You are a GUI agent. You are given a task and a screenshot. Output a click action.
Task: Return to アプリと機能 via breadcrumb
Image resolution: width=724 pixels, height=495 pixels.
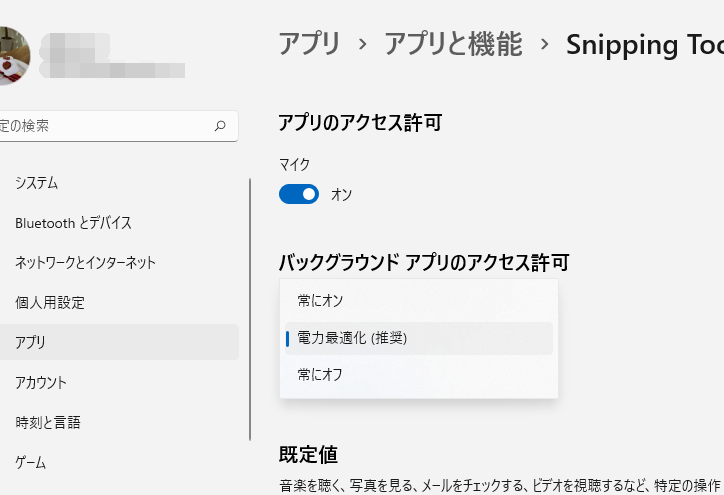coord(453,44)
